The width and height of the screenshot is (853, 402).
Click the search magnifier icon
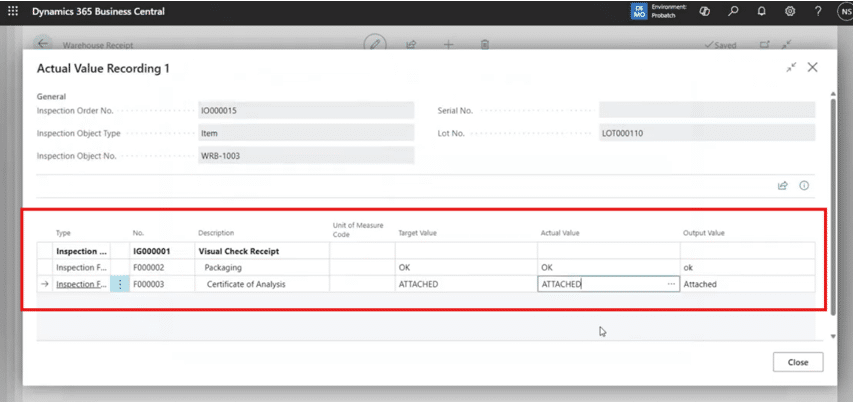coord(733,11)
